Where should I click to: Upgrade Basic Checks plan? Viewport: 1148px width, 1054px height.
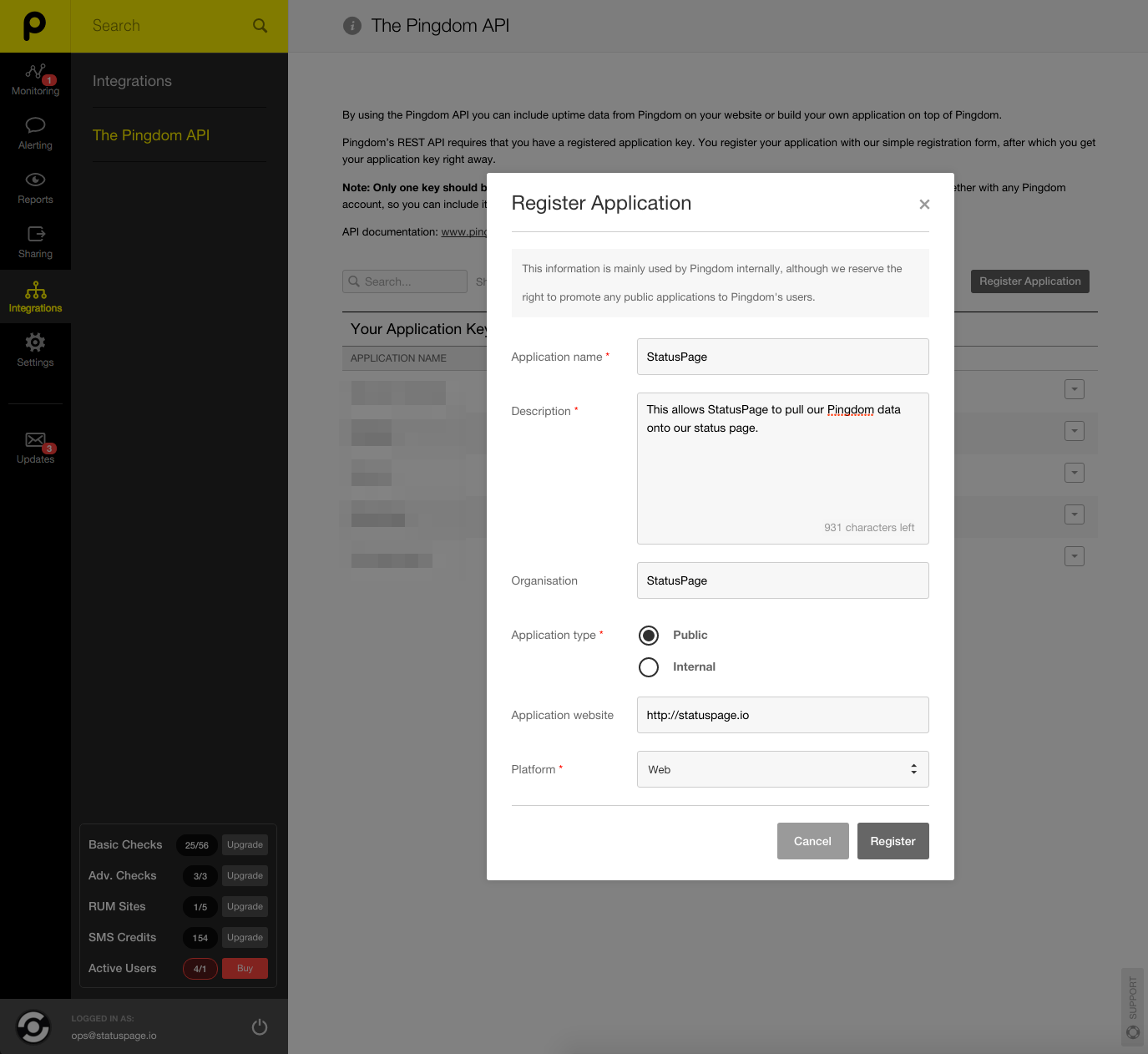[x=245, y=845]
